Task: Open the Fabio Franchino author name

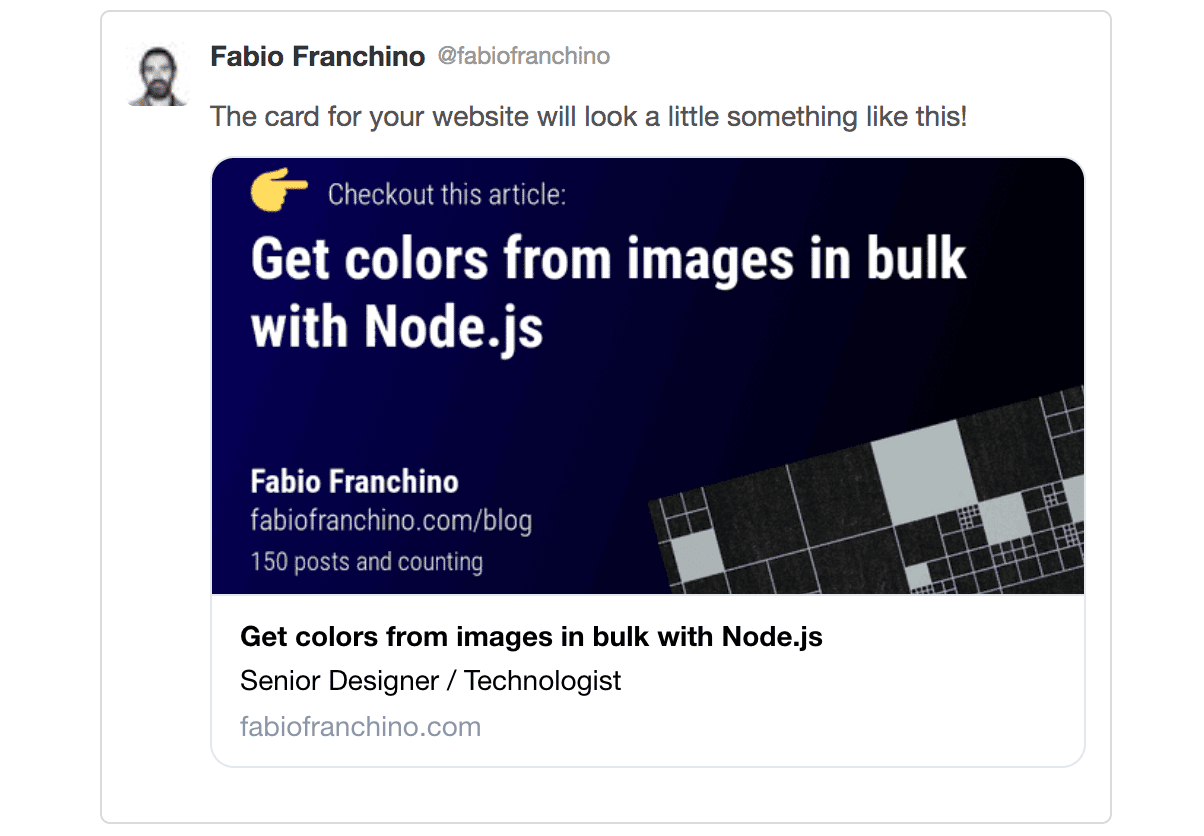Action: 318,57
